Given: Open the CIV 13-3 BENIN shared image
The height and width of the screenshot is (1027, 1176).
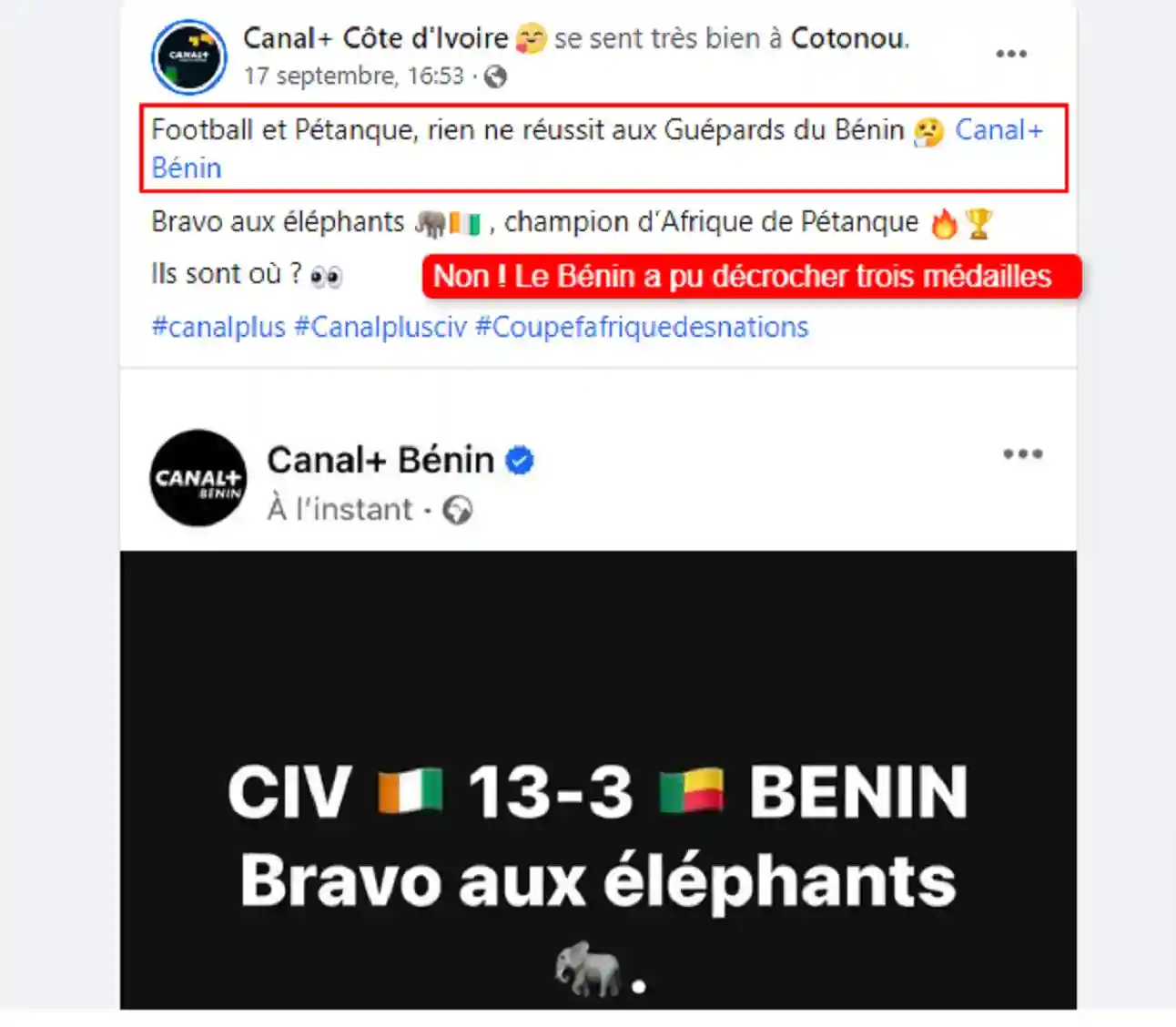Looking at the screenshot, I should click(x=598, y=780).
